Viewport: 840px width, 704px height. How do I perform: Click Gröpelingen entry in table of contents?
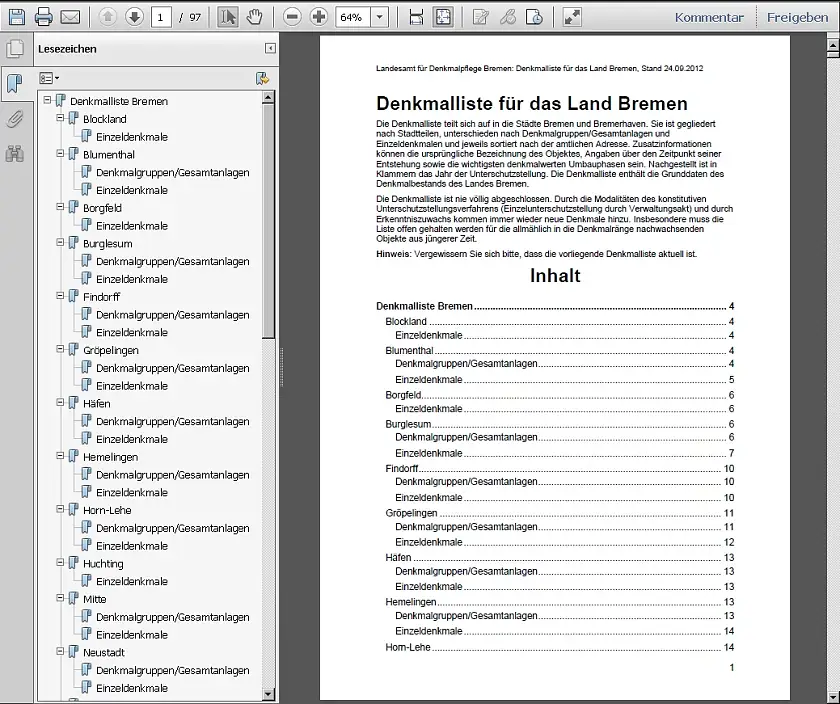tap(411, 512)
